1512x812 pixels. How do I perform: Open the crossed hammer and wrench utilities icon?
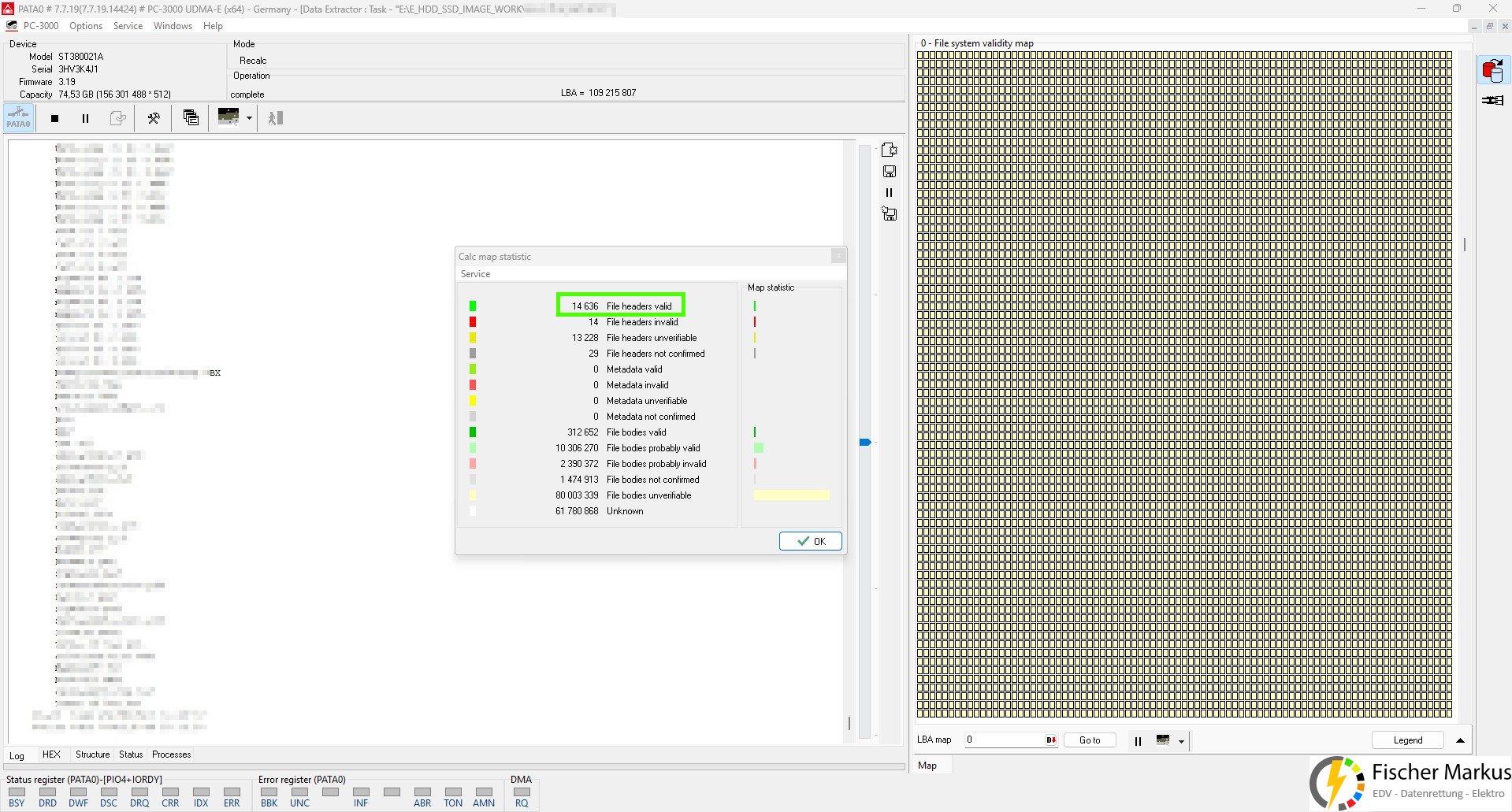(154, 118)
